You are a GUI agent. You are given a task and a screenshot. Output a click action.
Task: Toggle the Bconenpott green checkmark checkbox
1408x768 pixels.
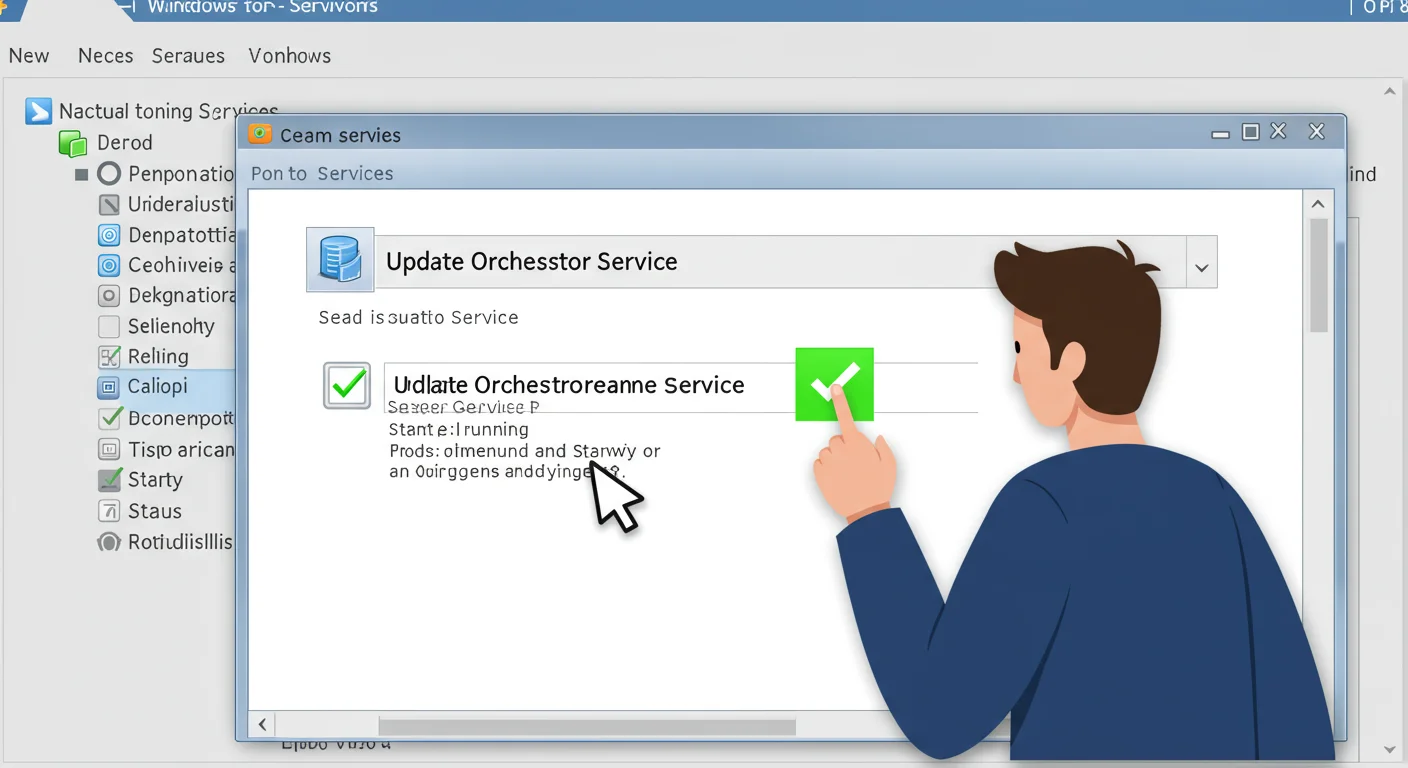(109, 418)
